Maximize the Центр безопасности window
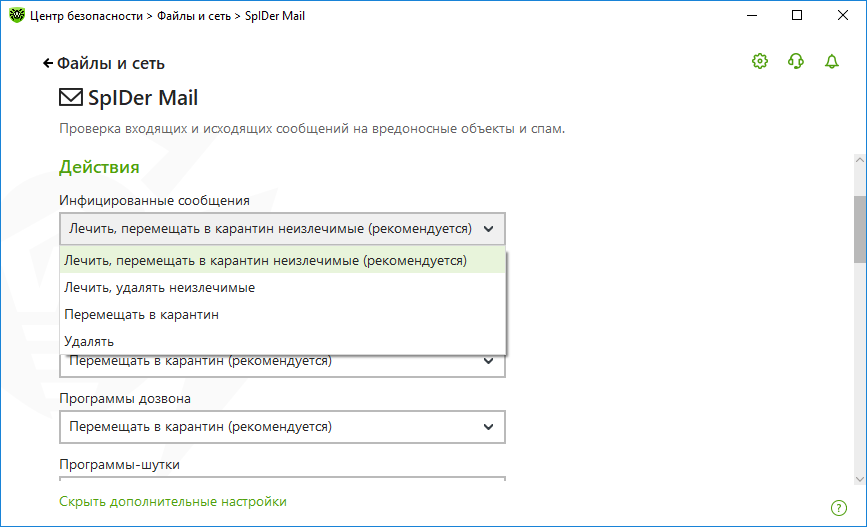 click(797, 15)
